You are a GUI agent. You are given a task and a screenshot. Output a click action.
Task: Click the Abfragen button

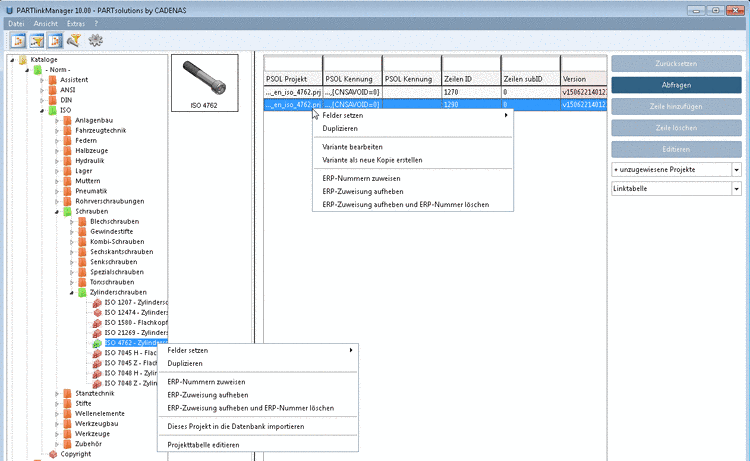[676, 85]
